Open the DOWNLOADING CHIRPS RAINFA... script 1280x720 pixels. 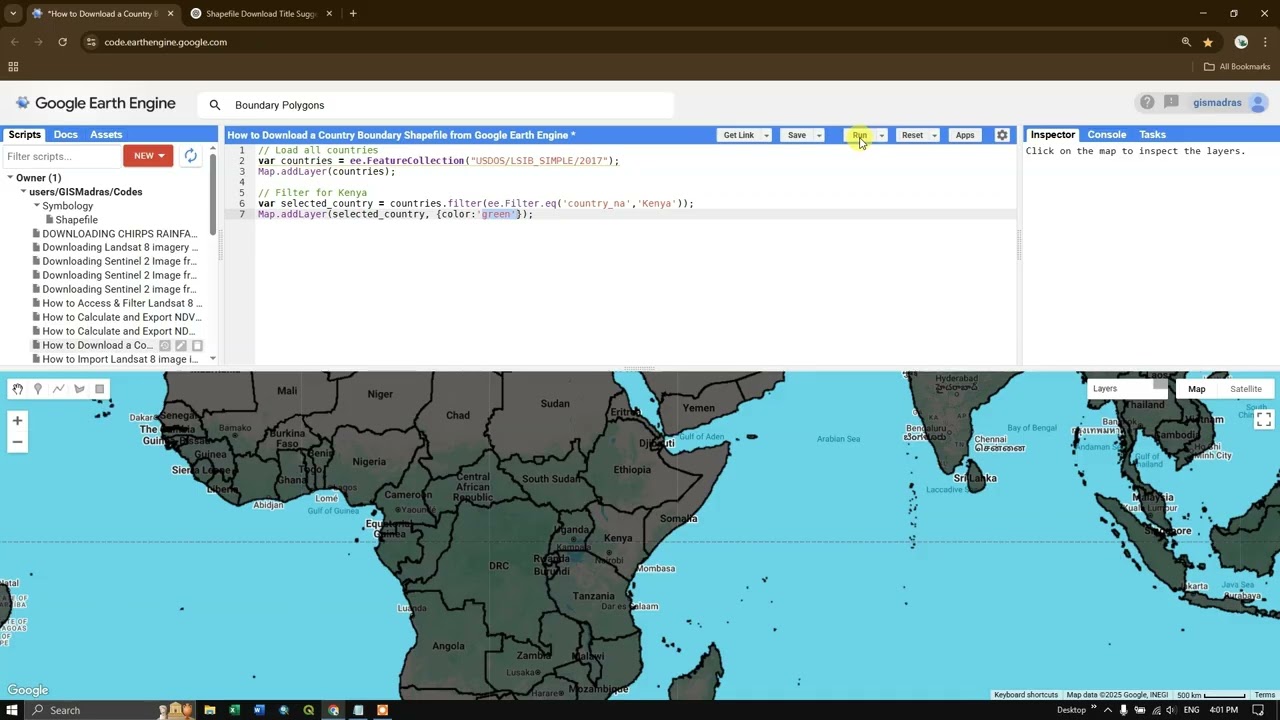[x=120, y=234]
